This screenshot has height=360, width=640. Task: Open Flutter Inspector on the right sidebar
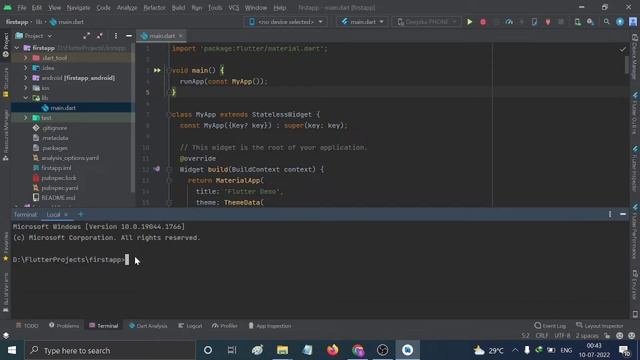635,168
